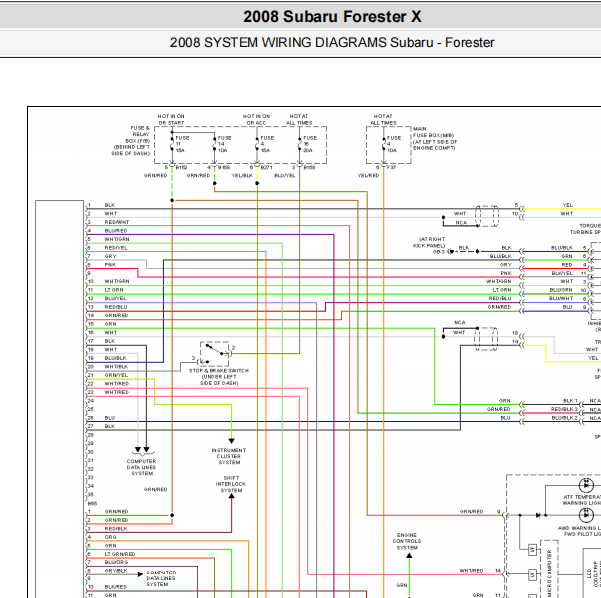Click the 'FUSE 14 10A' fuse label
The image size is (601, 598).
pos(225,144)
